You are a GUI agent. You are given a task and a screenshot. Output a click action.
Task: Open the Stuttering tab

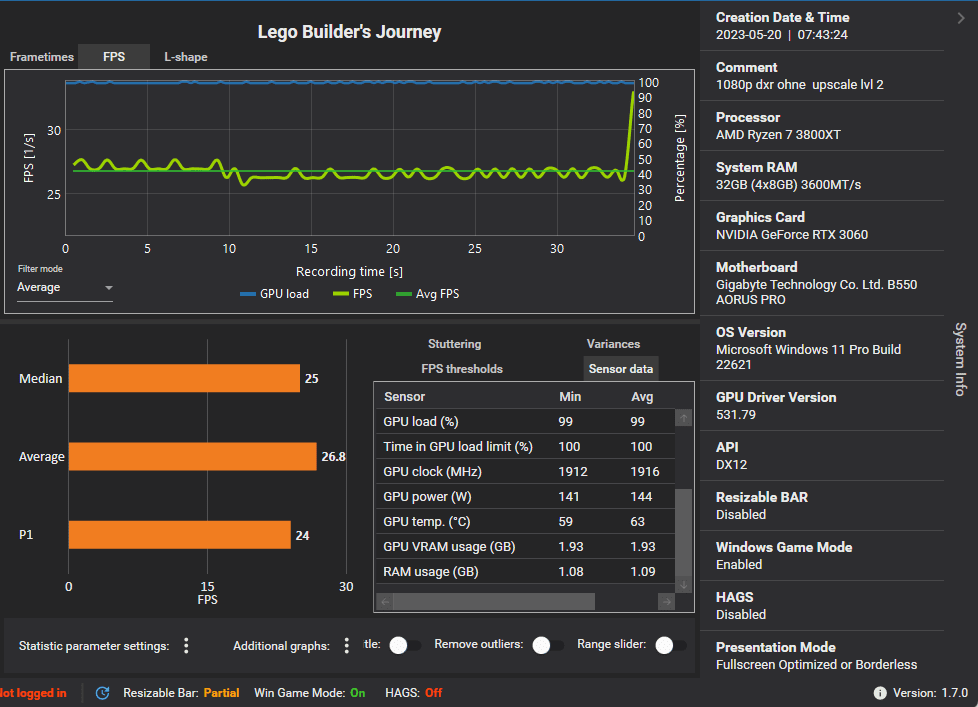(455, 344)
